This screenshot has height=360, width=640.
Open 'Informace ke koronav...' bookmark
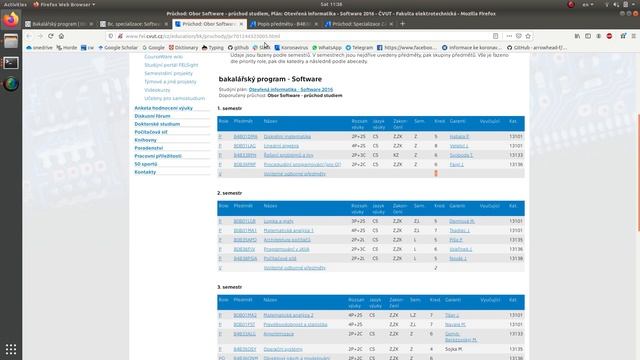472,47
